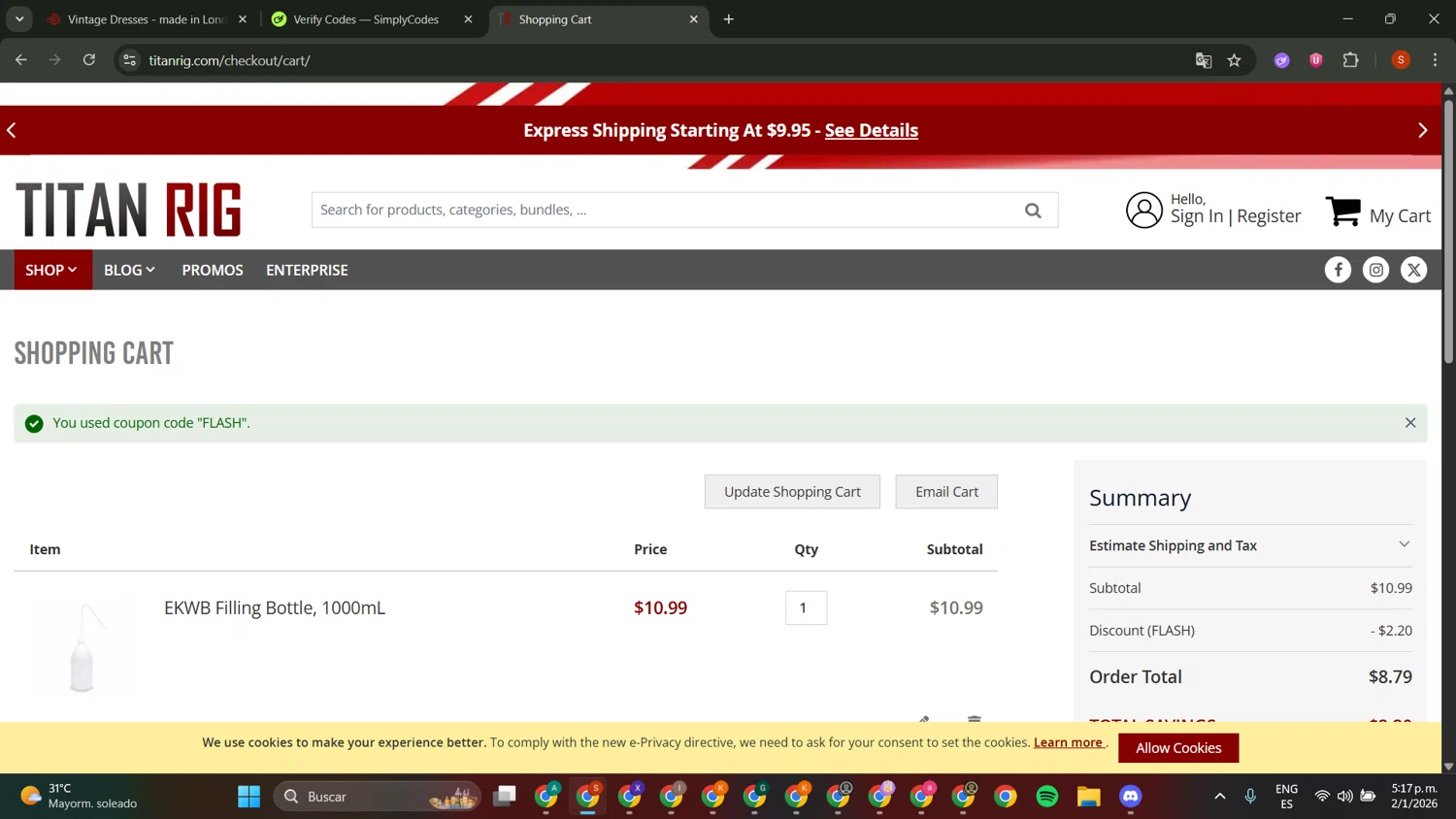Open the weather widget in taskbar
The image size is (1456, 819).
tap(80, 796)
